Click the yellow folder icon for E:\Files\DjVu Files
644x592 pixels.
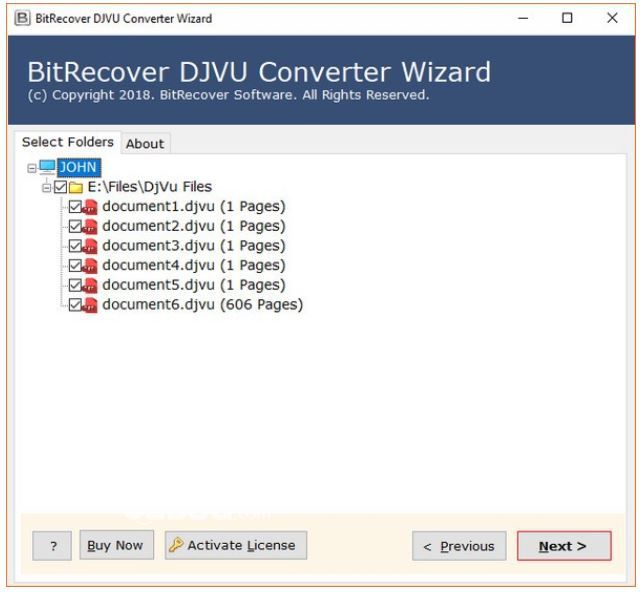click(76, 187)
